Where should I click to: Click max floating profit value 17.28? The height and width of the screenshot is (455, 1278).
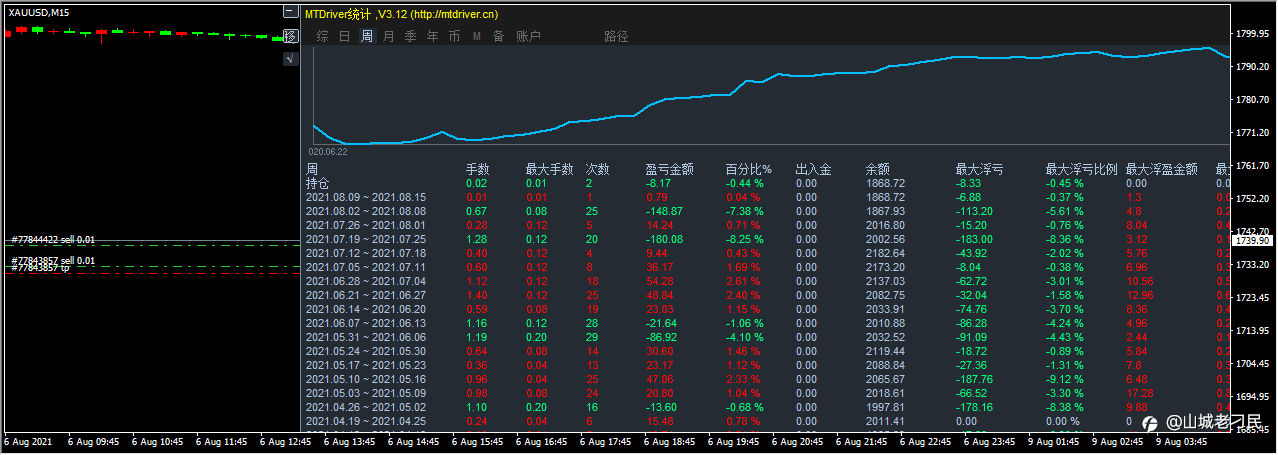[1141, 394]
